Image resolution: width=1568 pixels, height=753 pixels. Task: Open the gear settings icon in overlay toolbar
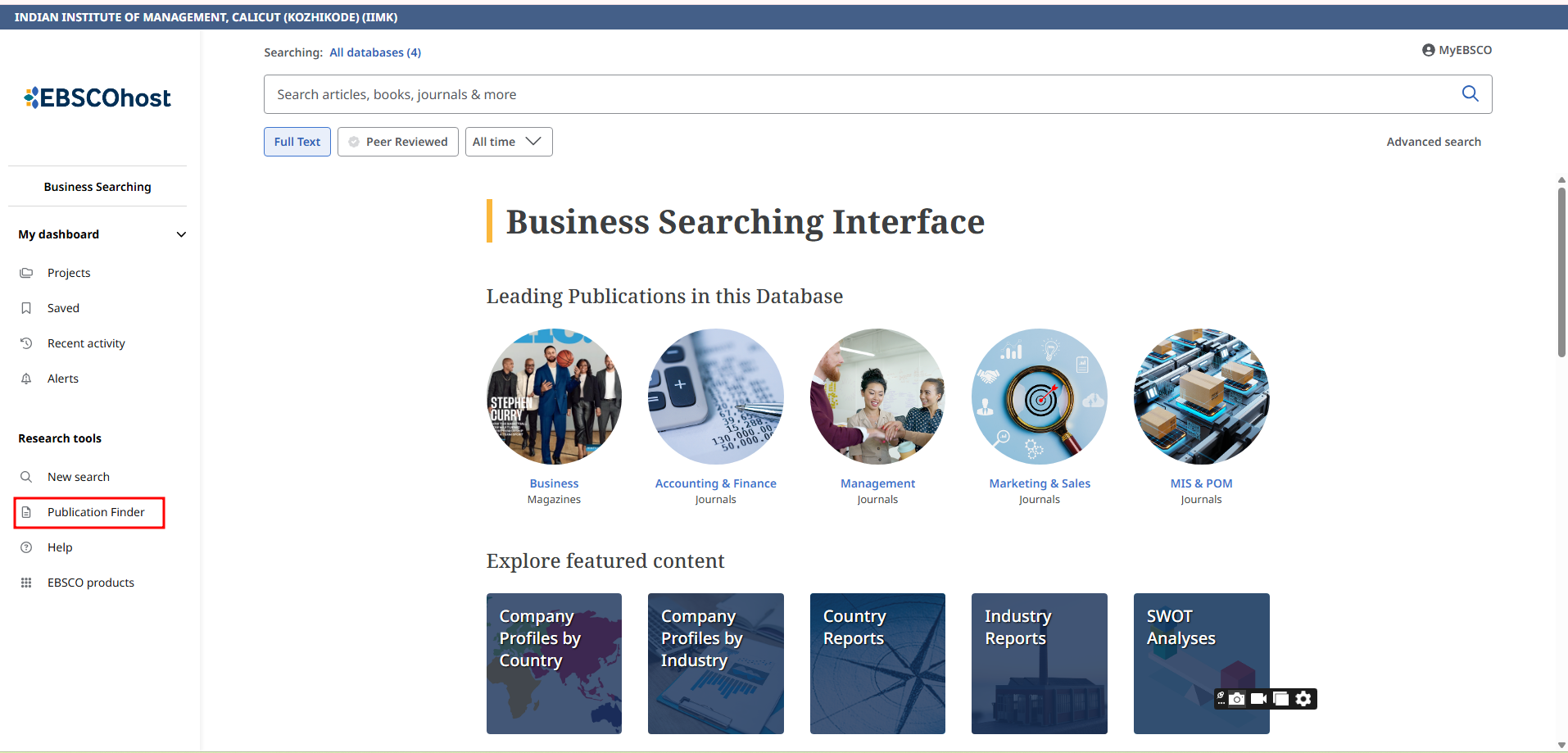click(x=1303, y=699)
